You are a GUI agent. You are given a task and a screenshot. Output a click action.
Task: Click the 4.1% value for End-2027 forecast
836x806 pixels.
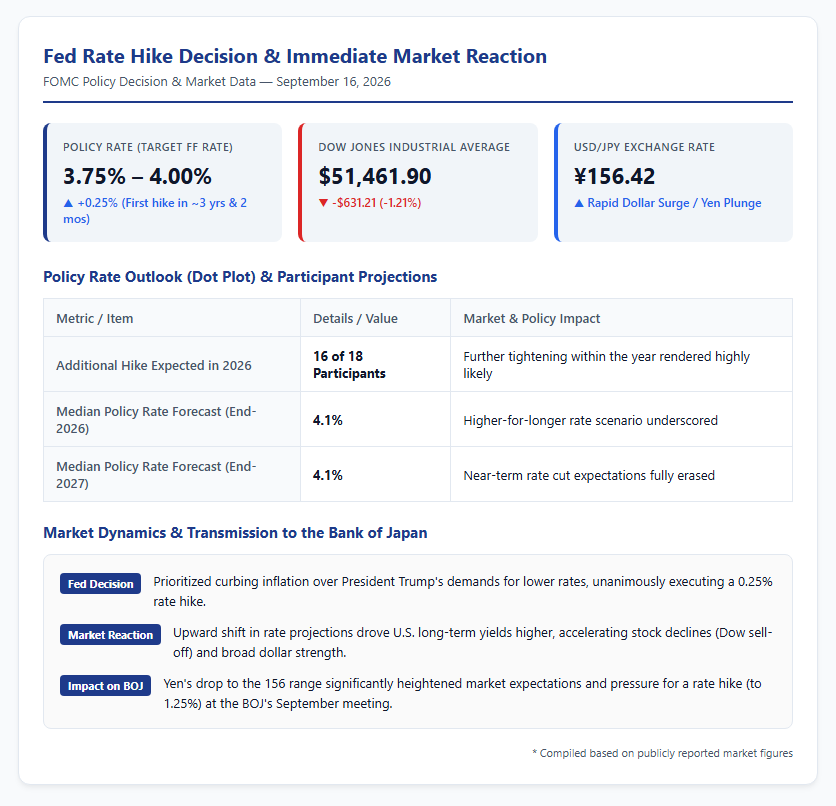[x=327, y=475]
